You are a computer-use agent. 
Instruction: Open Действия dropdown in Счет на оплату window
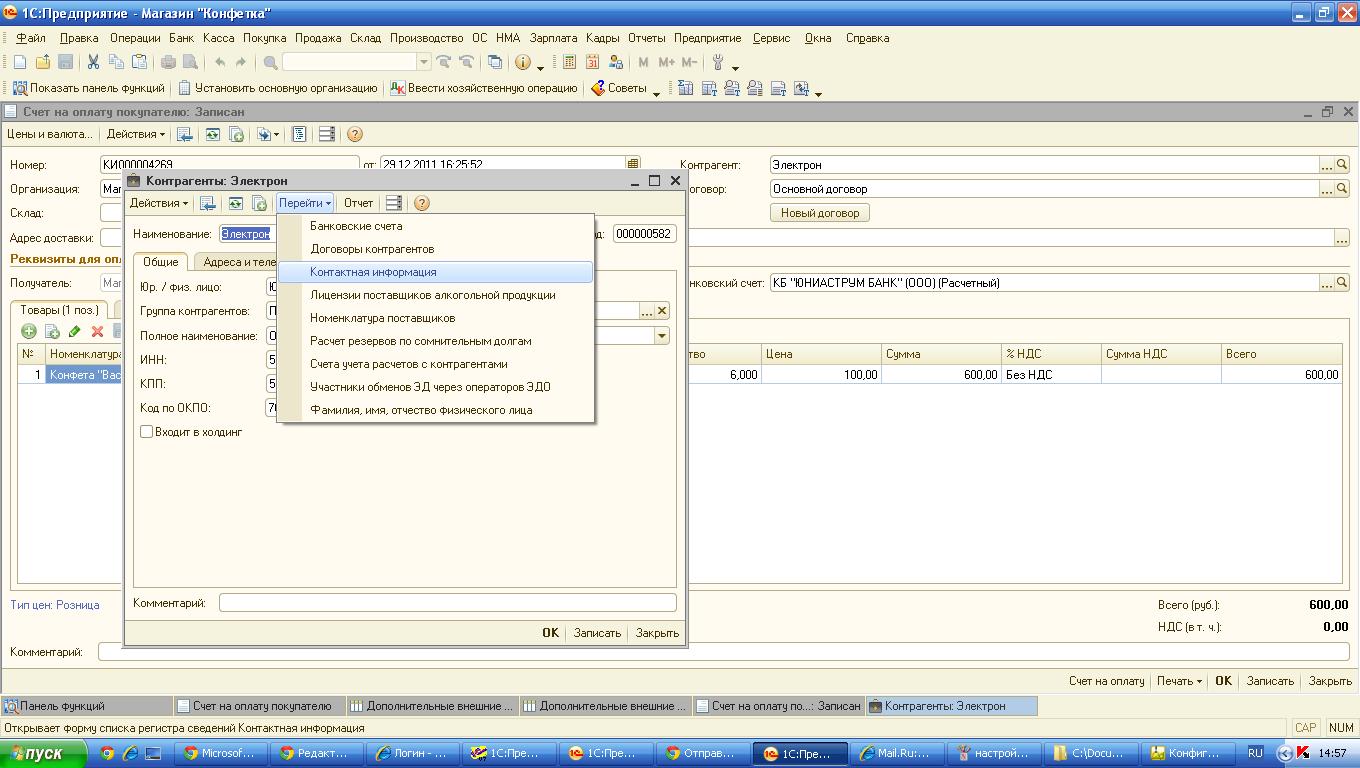pos(136,134)
